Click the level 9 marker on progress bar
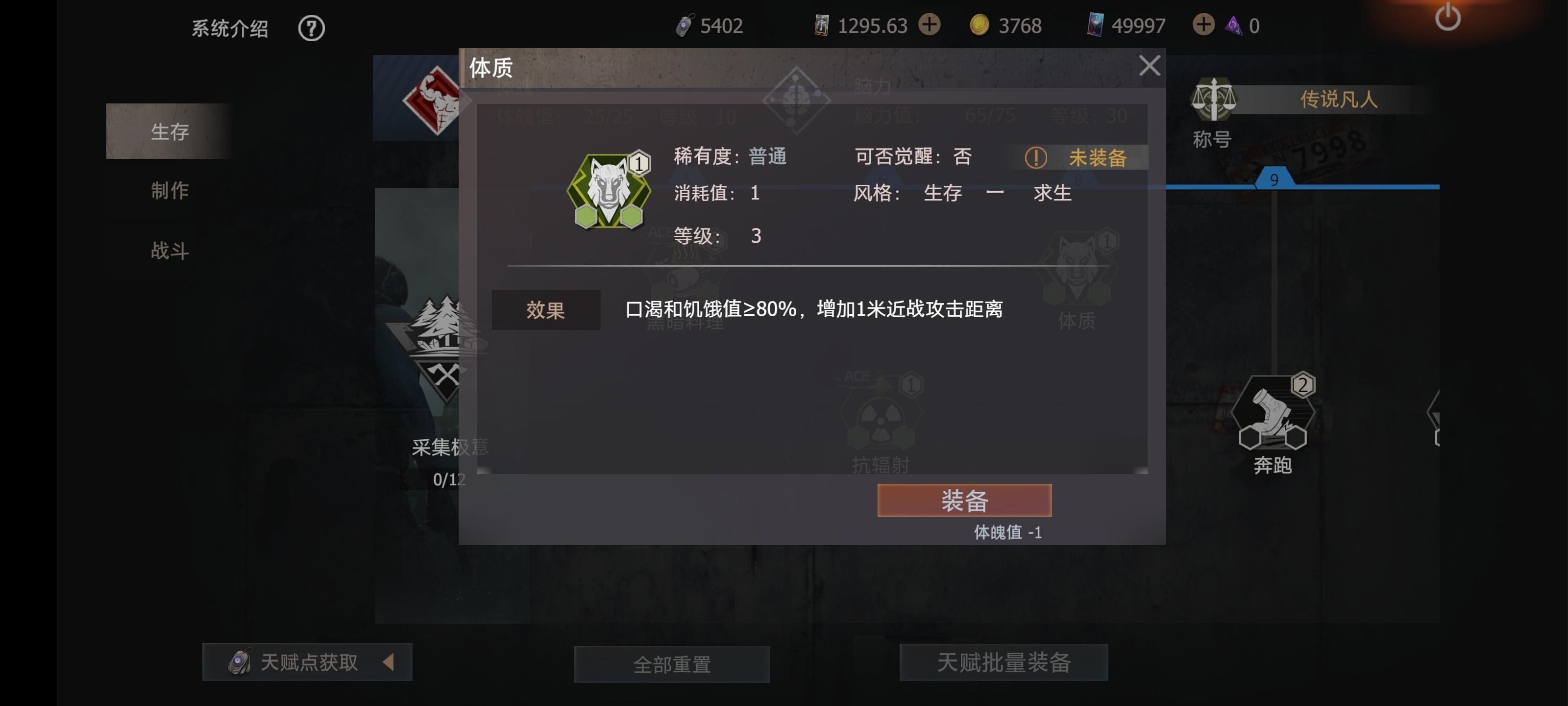Image resolution: width=1568 pixels, height=706 pixels. pos(1274,179)
